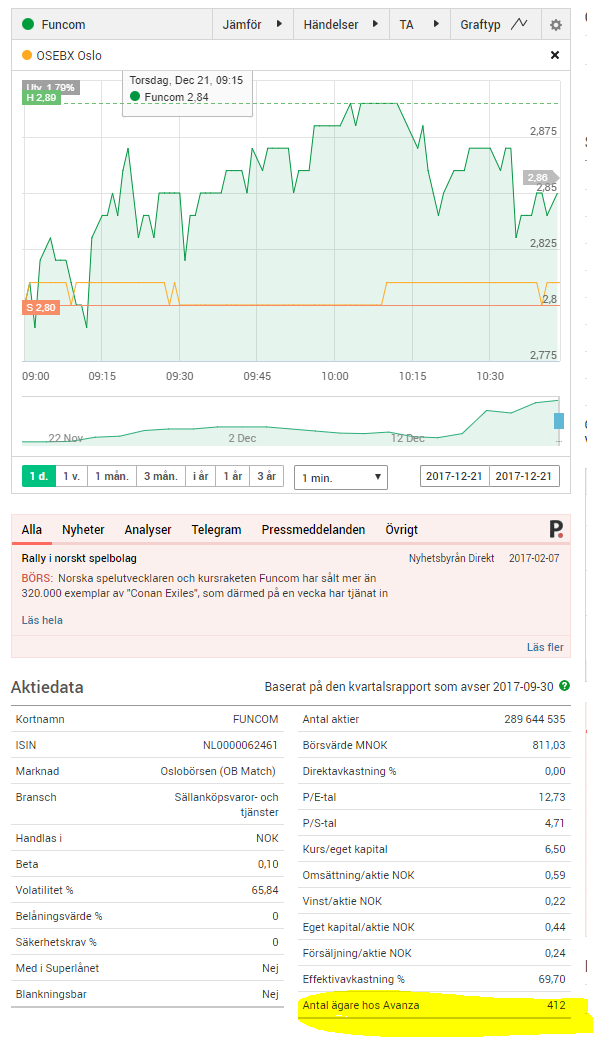593x1038 pixels.
Task: Switch to the Pressmeddelanden tab
Action: click(313, 530)
